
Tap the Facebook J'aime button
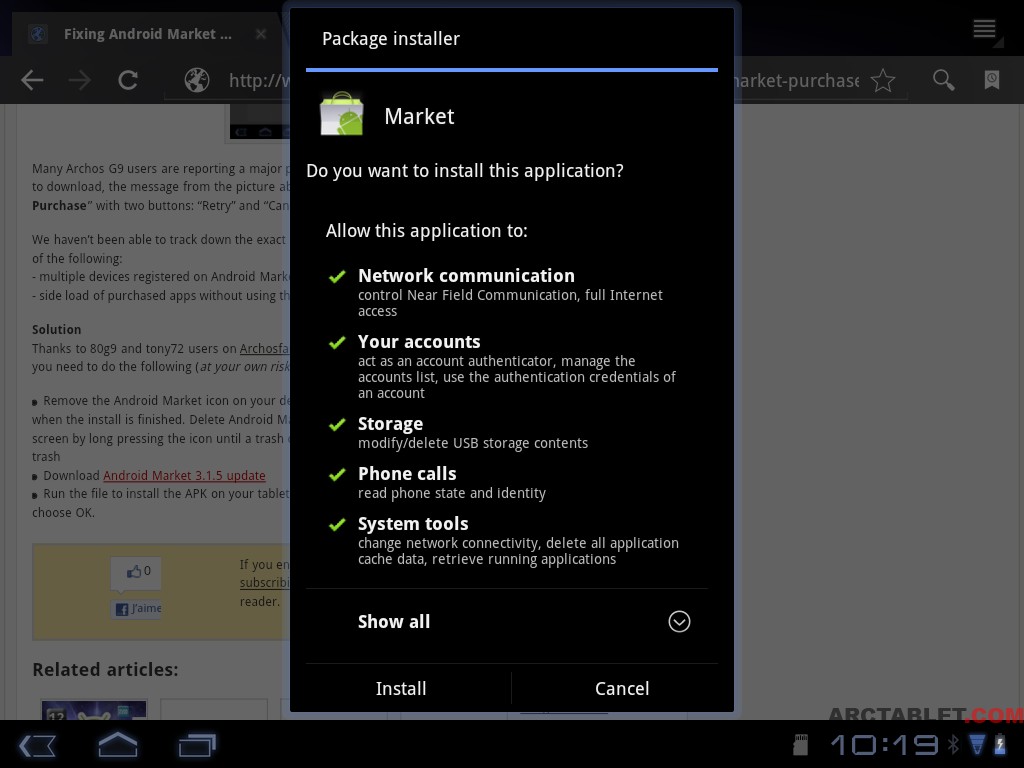pyautogui.click(x=137, y=609)
